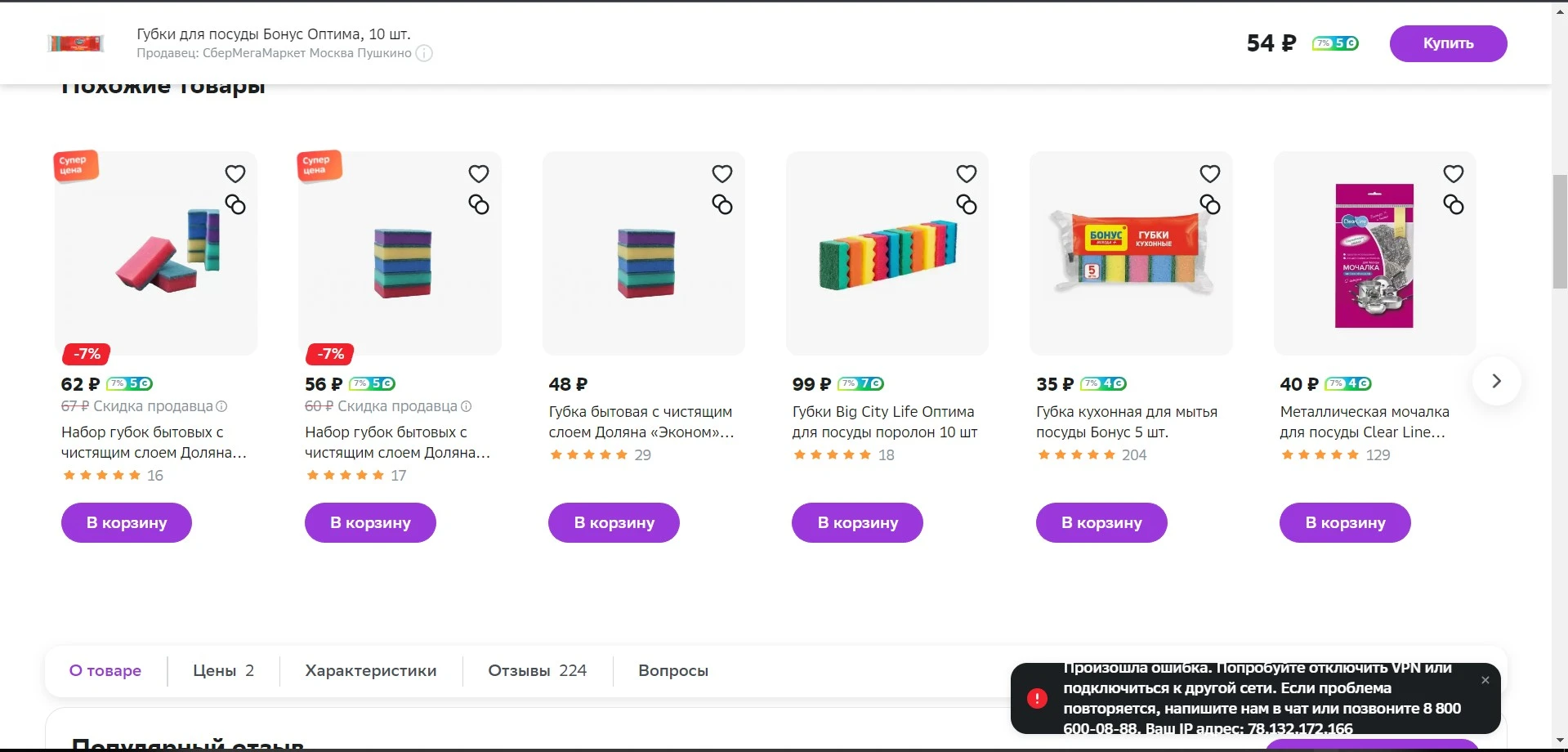1568x752 pixels.
Task: Open the 29 reviews rating for Доляна «Эконом»
Action: click(600, 455)
